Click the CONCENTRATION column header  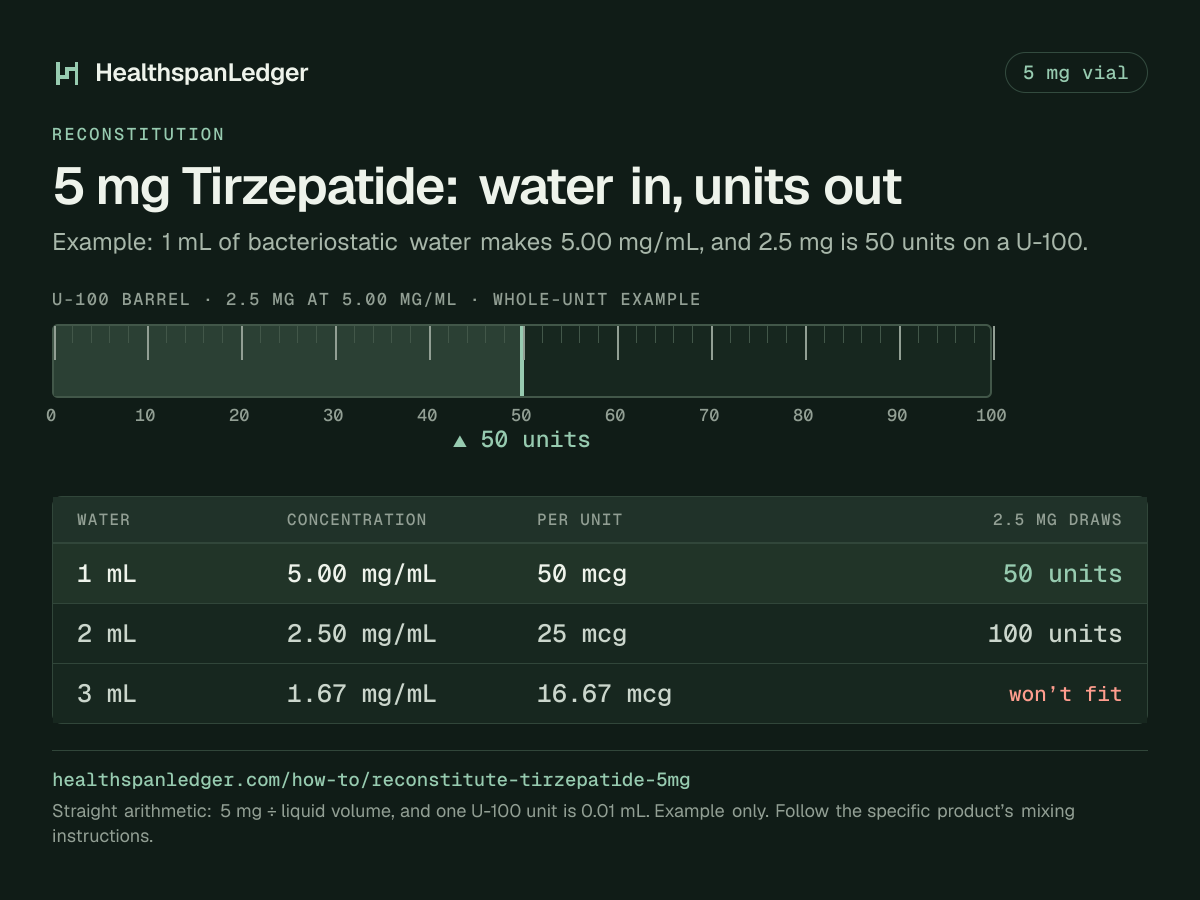pos(357,520)
